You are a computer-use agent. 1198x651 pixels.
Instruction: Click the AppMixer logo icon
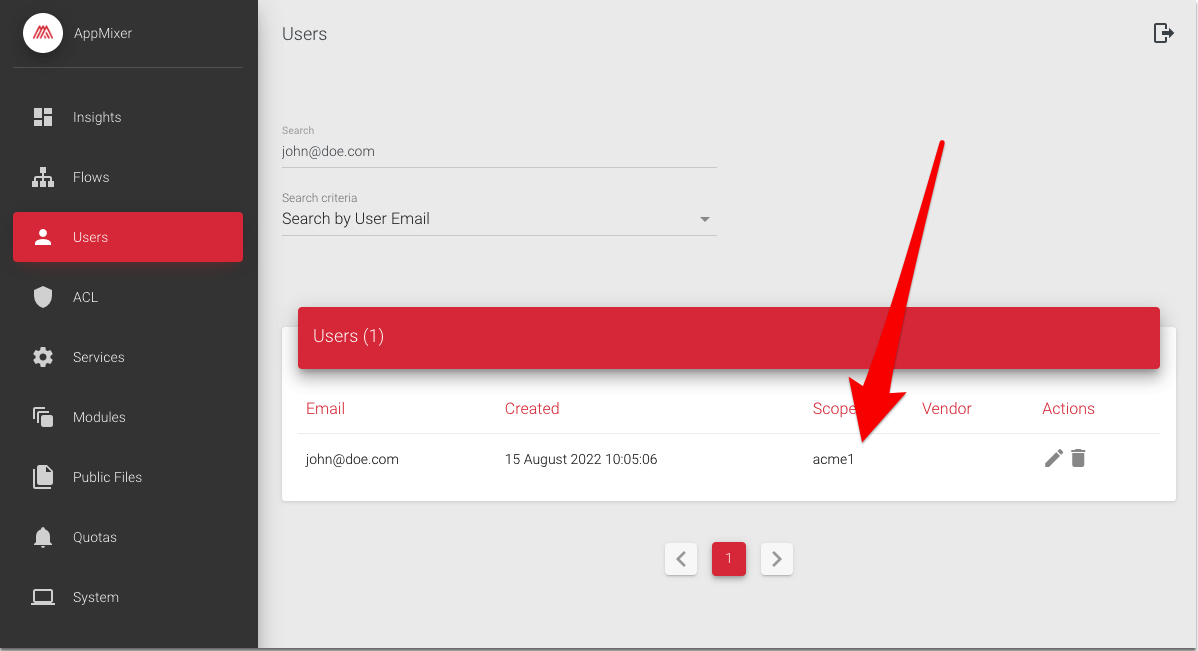43,33
